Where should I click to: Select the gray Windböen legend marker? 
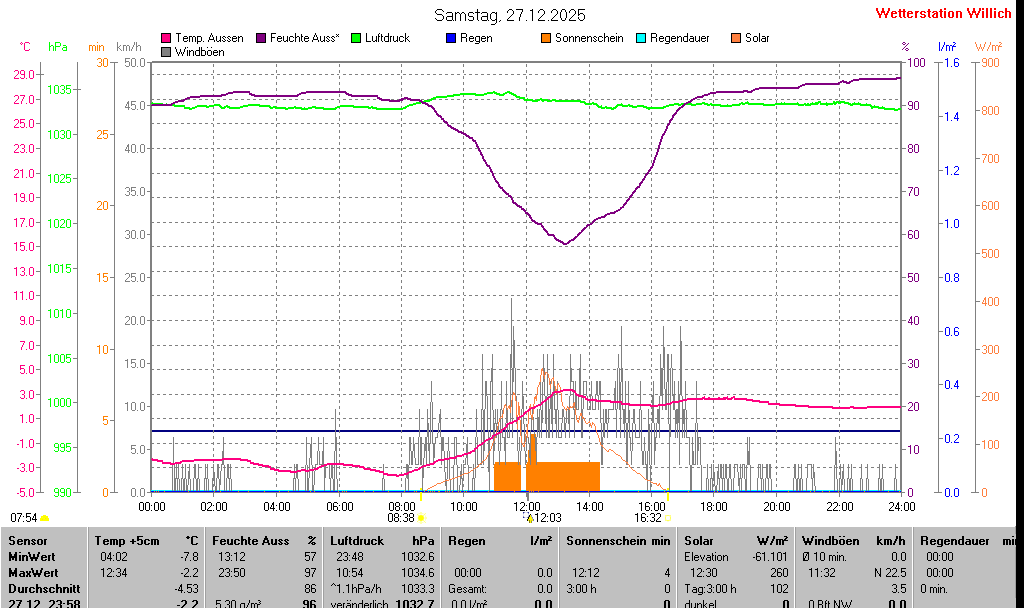coord(166,51)
